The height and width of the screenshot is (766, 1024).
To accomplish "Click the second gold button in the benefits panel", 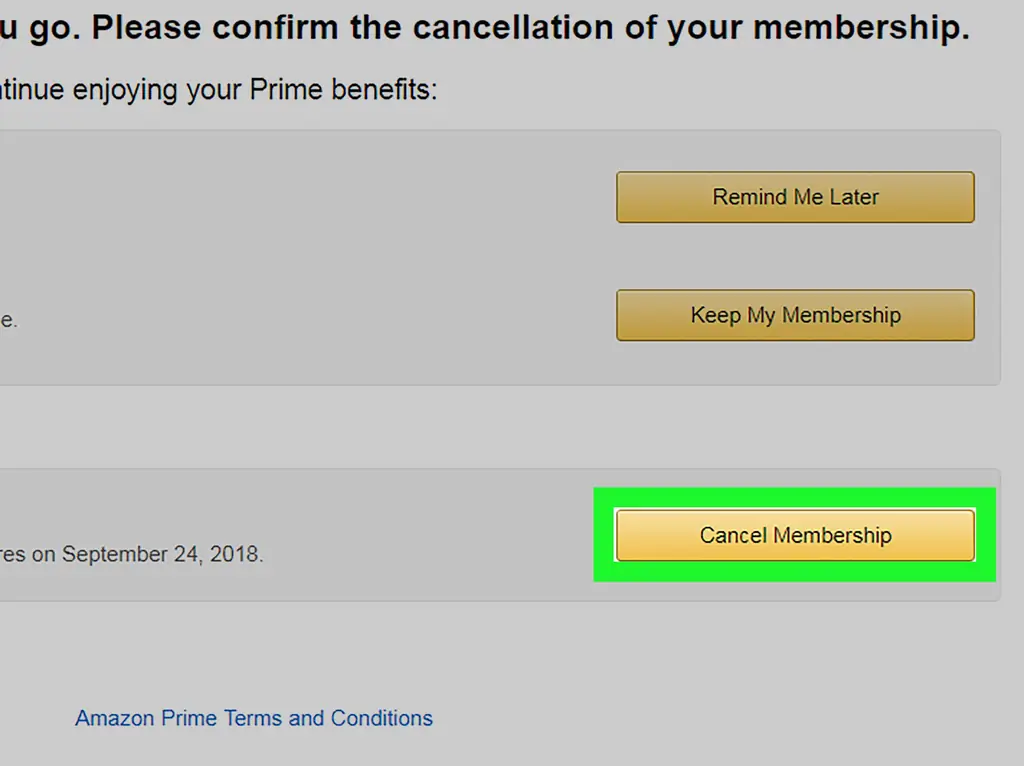I will [795, 315].
